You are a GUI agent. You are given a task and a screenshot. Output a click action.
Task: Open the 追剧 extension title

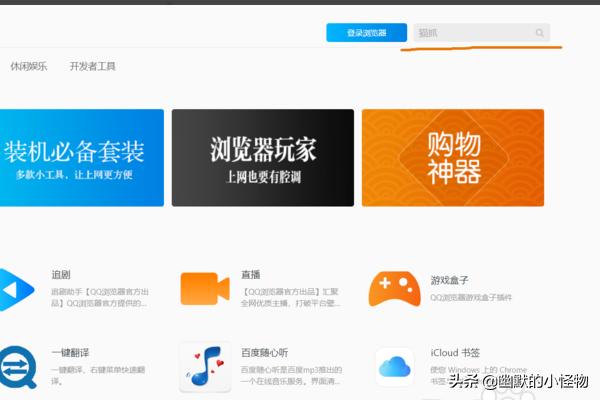[61, 274]
